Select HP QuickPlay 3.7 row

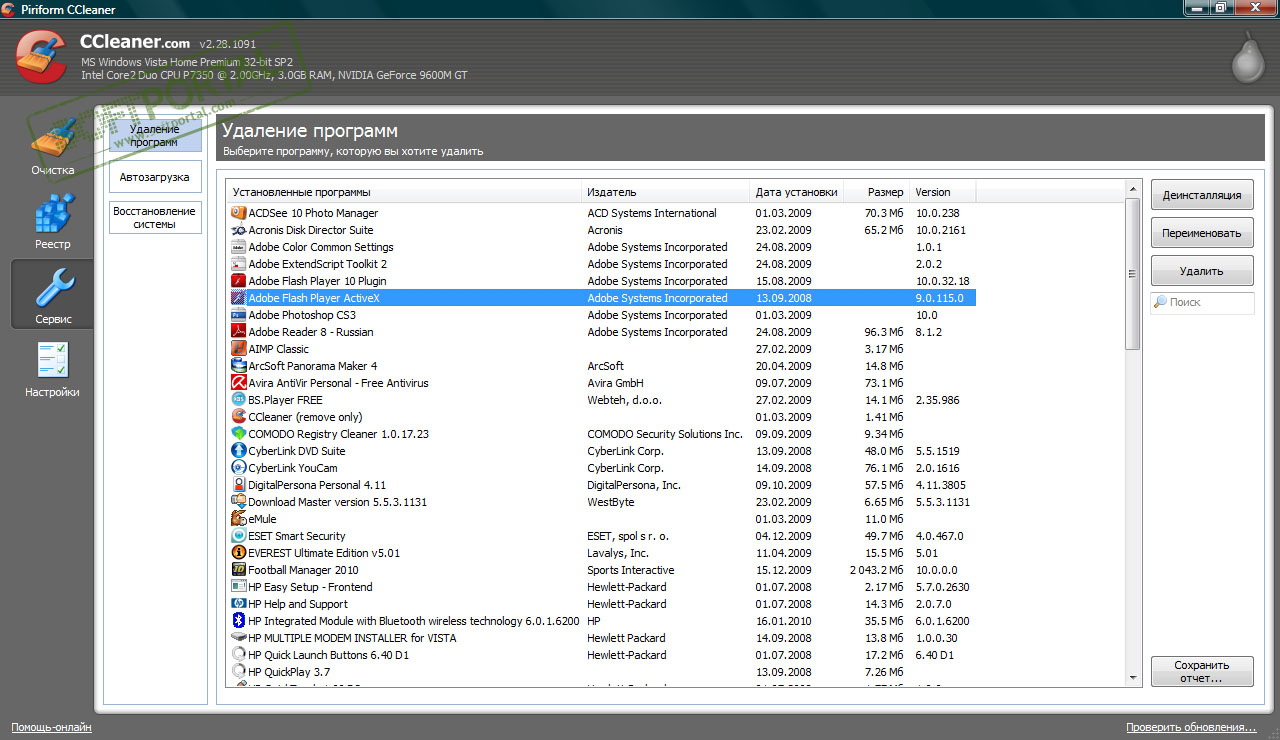click(602, 672)
